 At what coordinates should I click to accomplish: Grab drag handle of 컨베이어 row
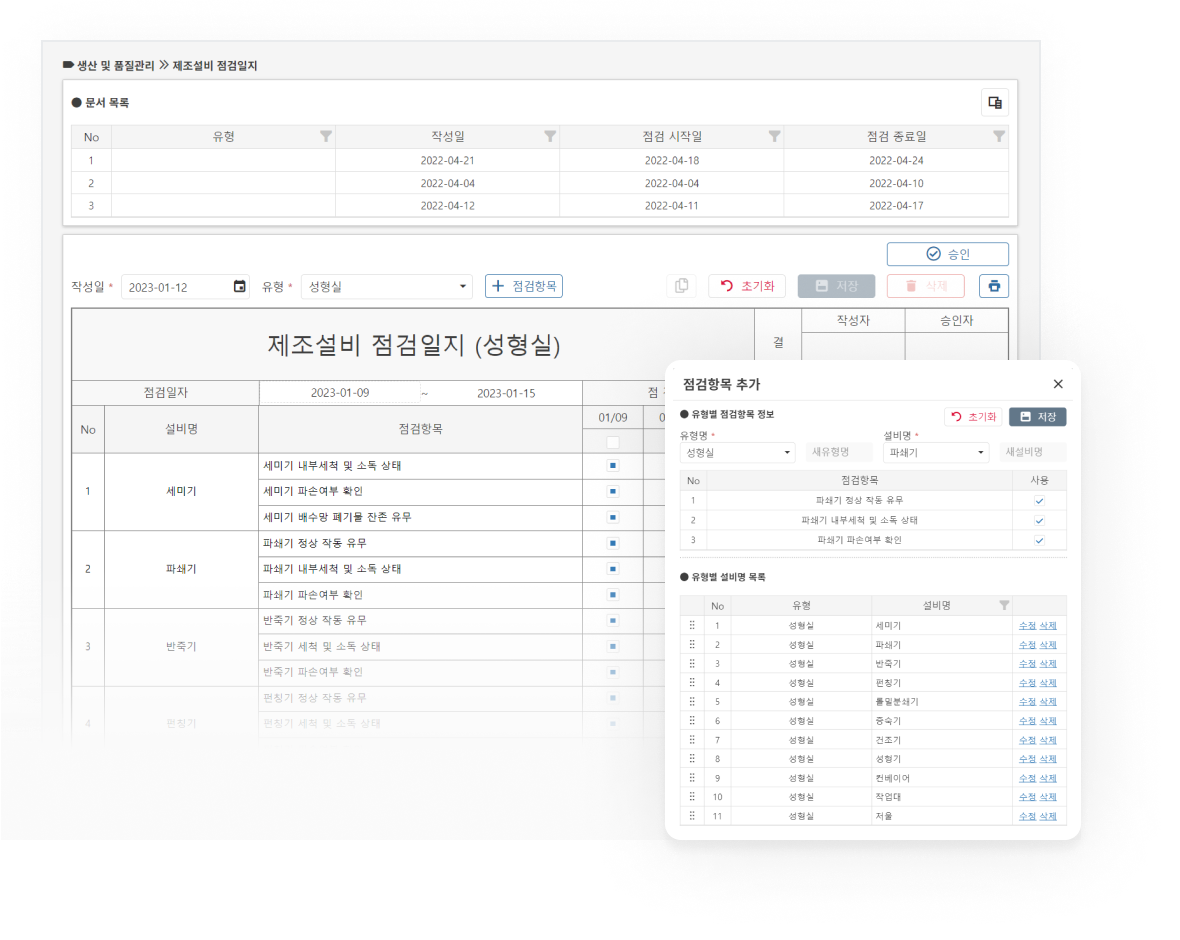point(692,777)
